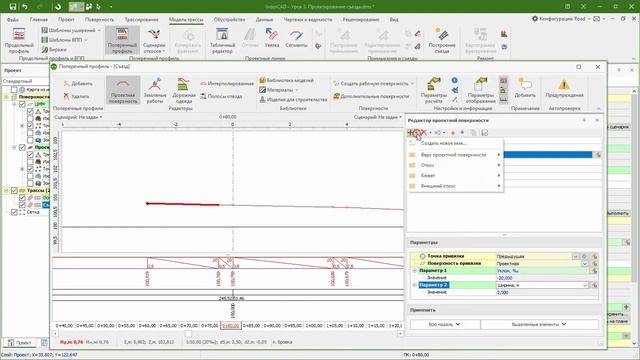This screenshot has height=360, width=640.
Task: Open the Откос submenu entry
Action: (x=456, y=165)
